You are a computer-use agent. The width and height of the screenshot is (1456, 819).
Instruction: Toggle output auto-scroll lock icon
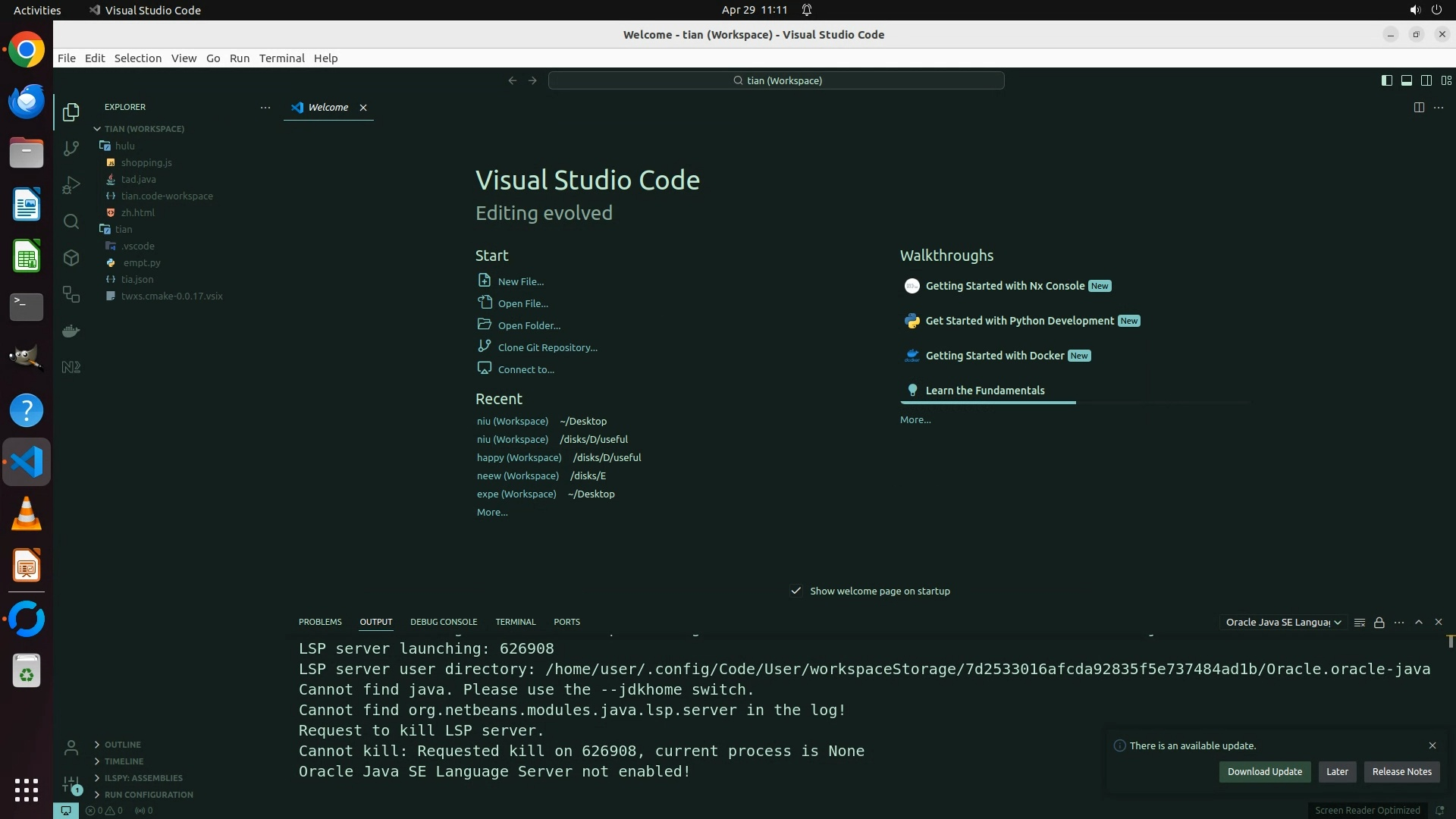coord(1379,623)
